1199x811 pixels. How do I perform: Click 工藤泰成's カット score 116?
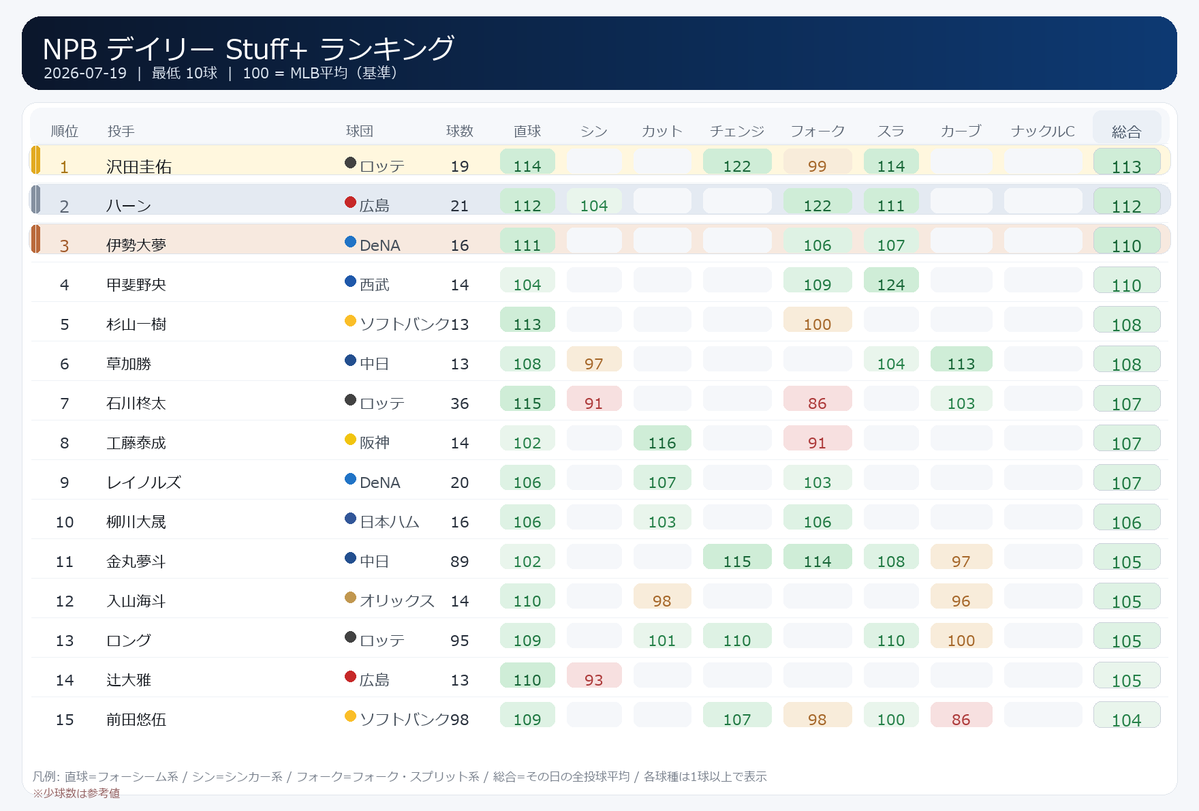(x=662, y=439)
